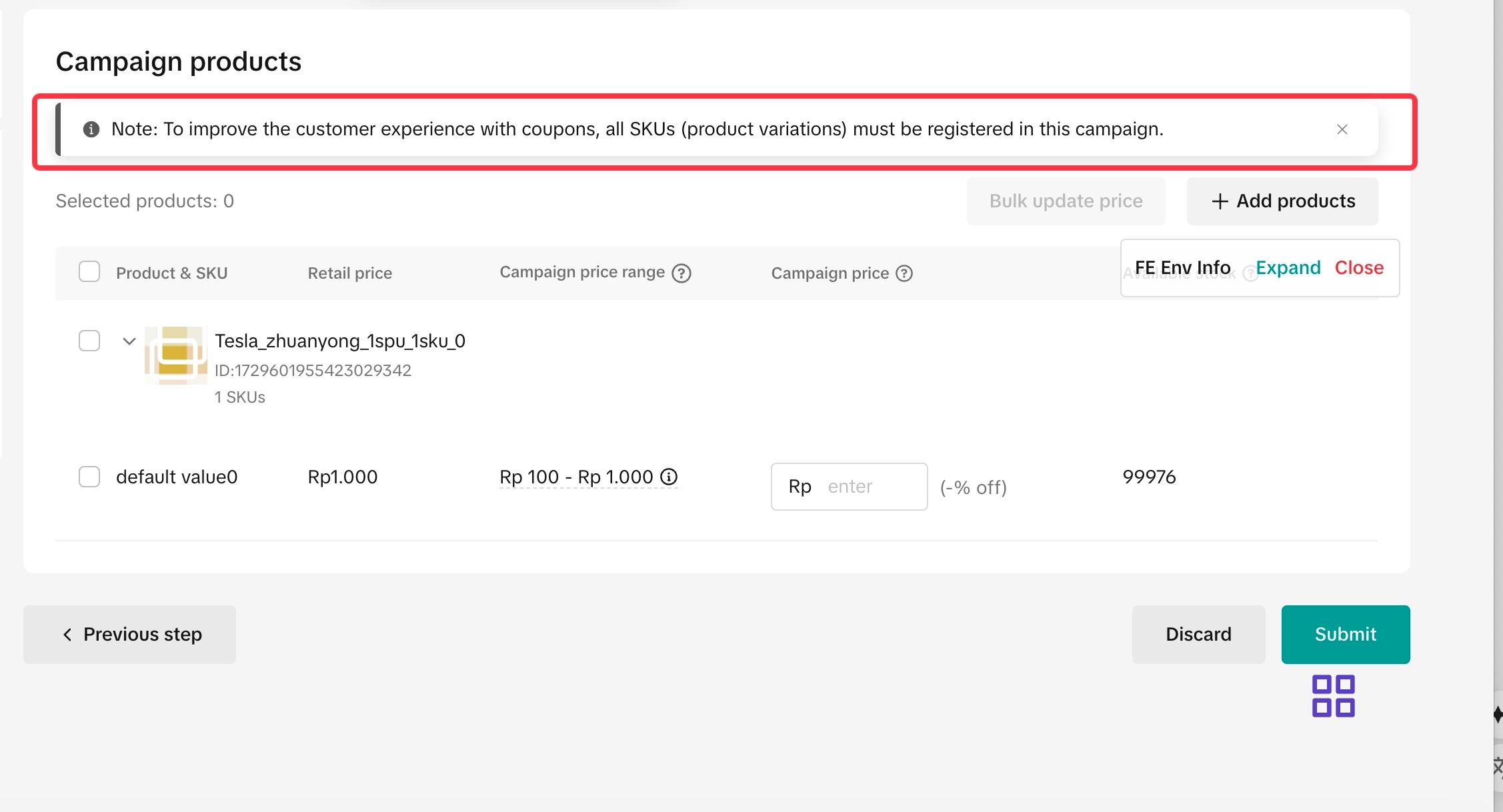The width and height of the screenshot is (1503, 812).
Task: Toggle select-all checkbox in table header
Action: (x=89, y=272)
